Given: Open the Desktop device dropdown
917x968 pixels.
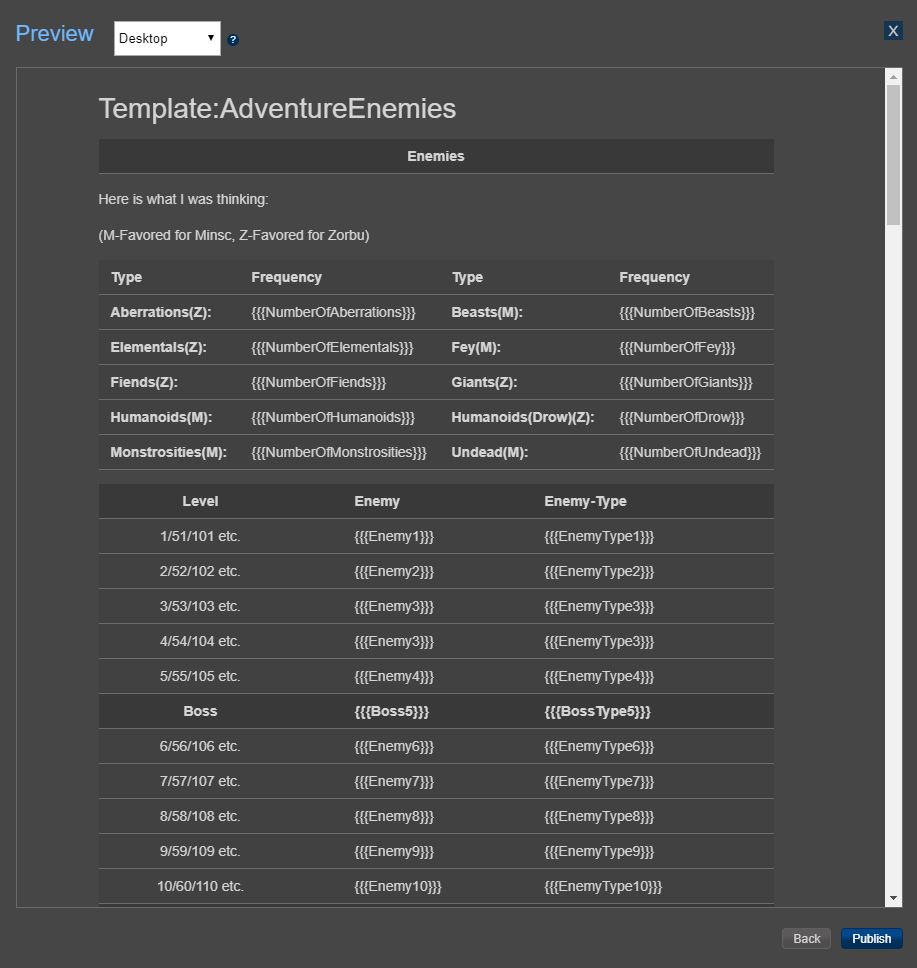Looking at the screenshot, I should coord(167,39).
